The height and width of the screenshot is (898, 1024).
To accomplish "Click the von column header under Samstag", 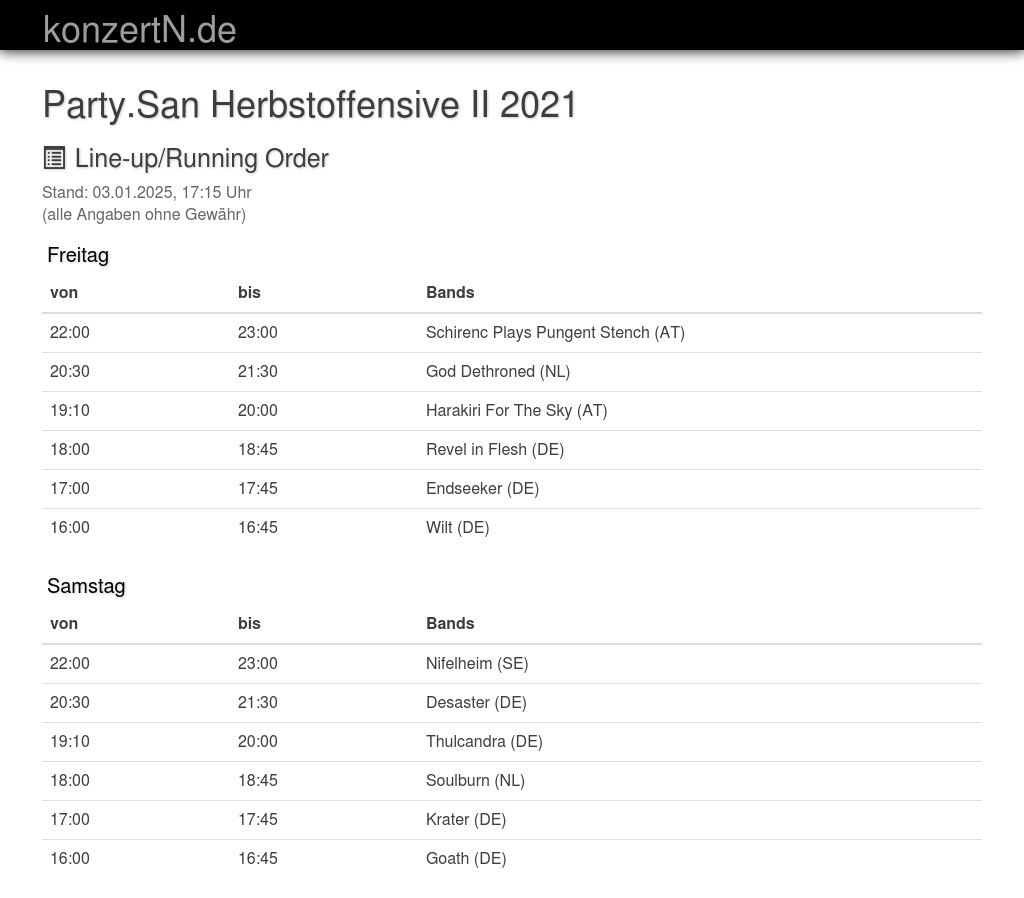I will click(x=64, y=623).
